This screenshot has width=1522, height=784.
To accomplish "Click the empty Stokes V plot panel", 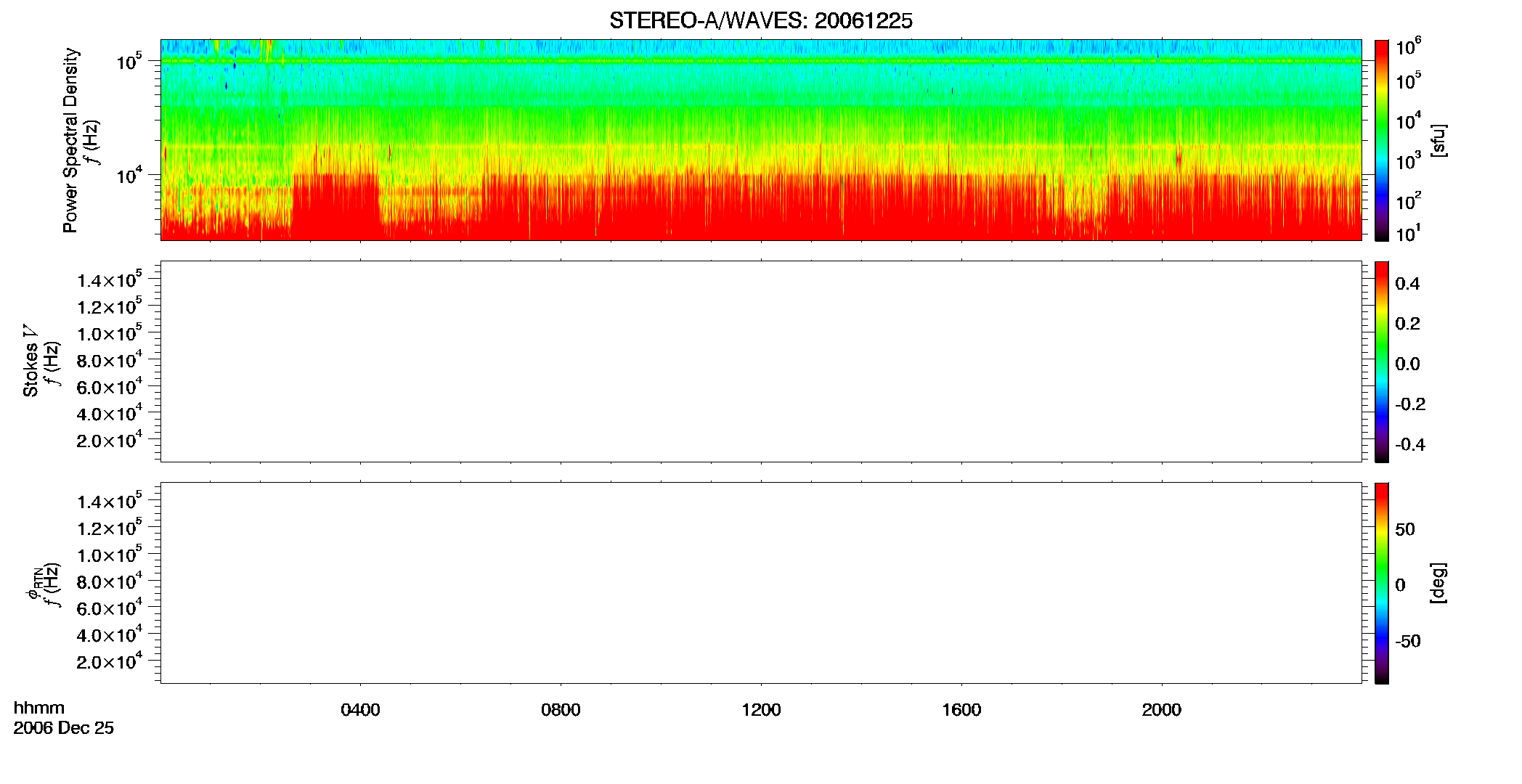I will (760, 362).
